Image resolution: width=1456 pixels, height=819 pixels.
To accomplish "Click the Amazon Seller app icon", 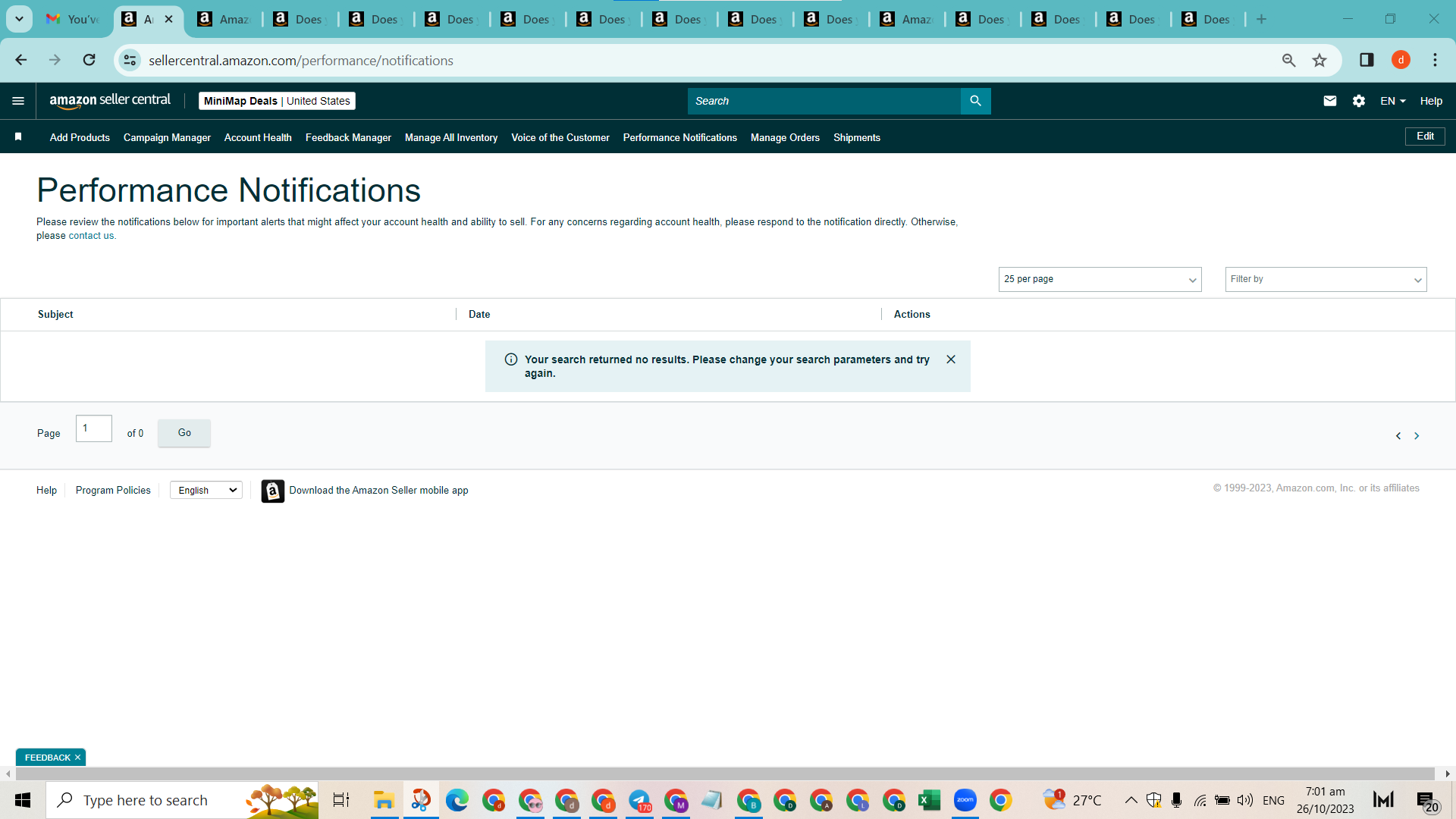I will point(273,491).
